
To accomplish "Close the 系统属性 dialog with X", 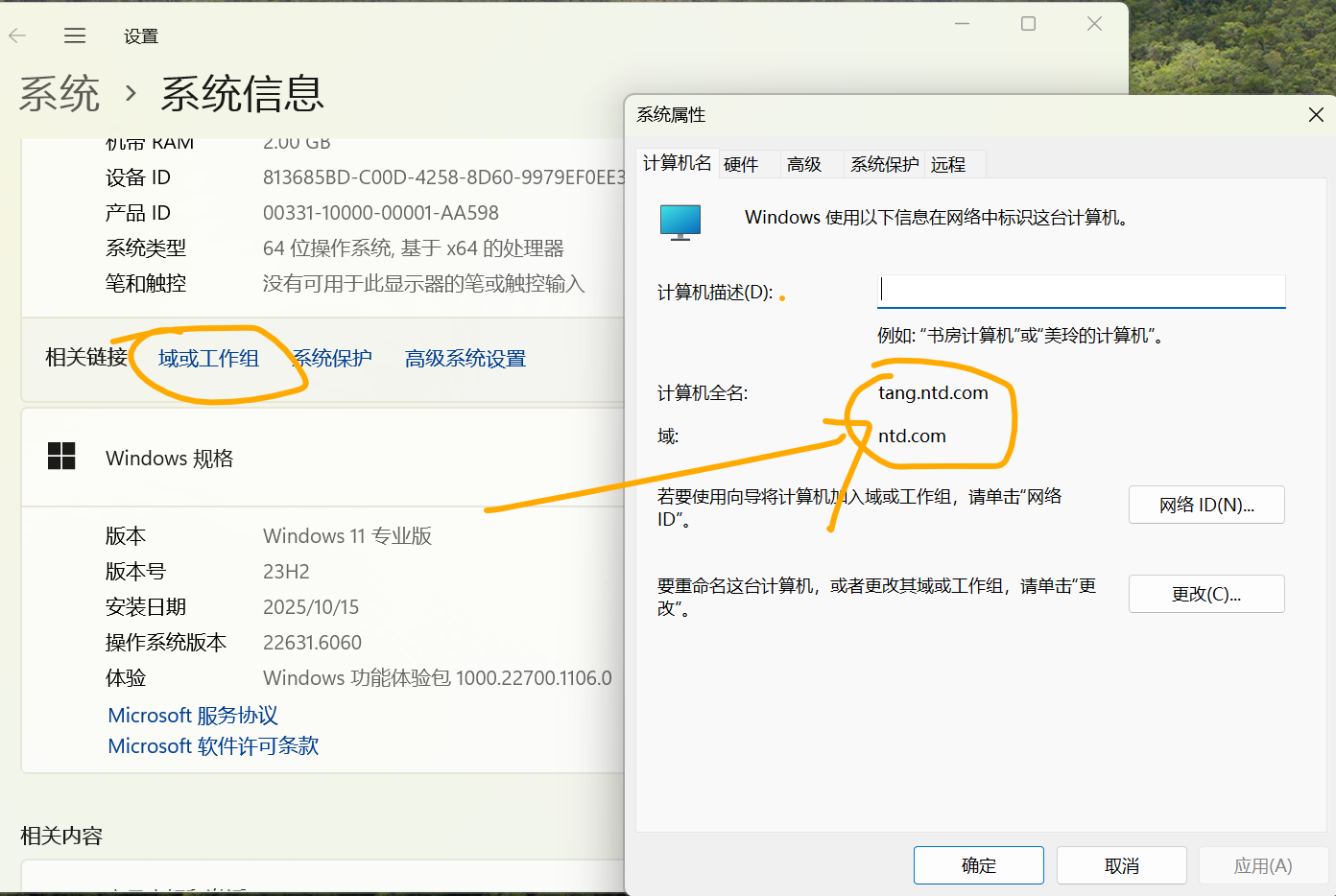I will [1316, 115].
